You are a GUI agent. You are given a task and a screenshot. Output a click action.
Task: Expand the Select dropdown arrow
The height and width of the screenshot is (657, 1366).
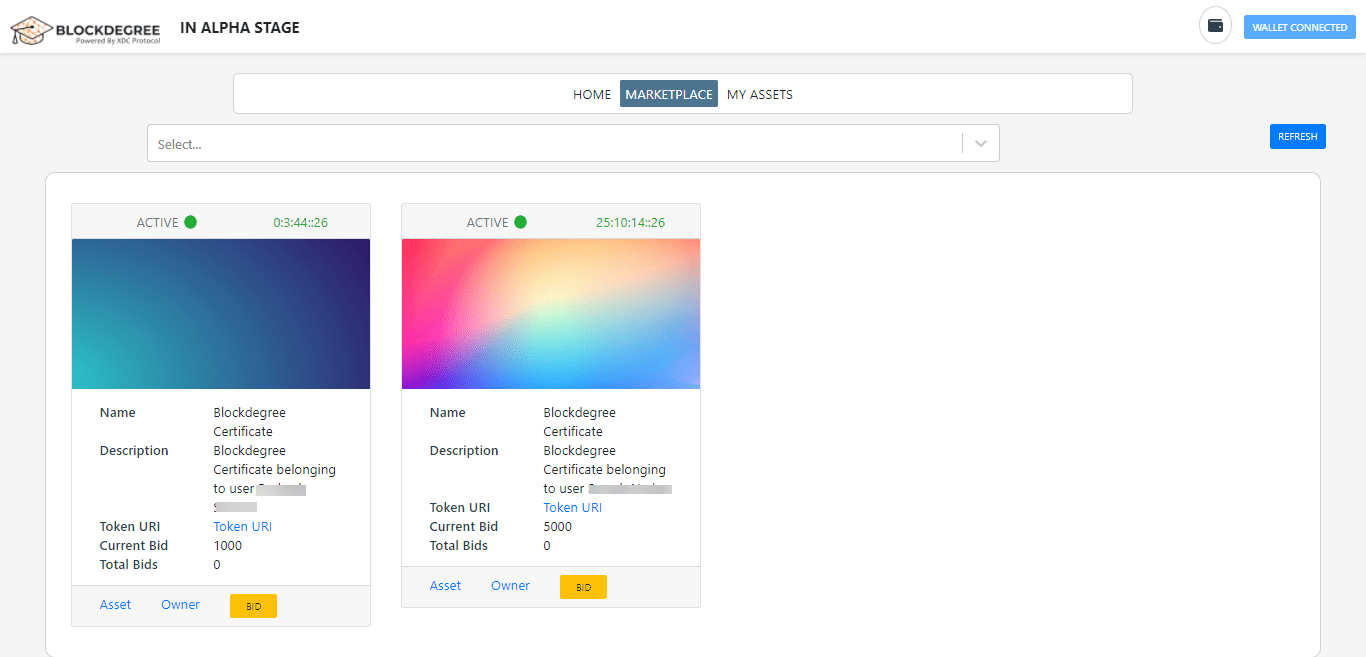coord(981,143)
